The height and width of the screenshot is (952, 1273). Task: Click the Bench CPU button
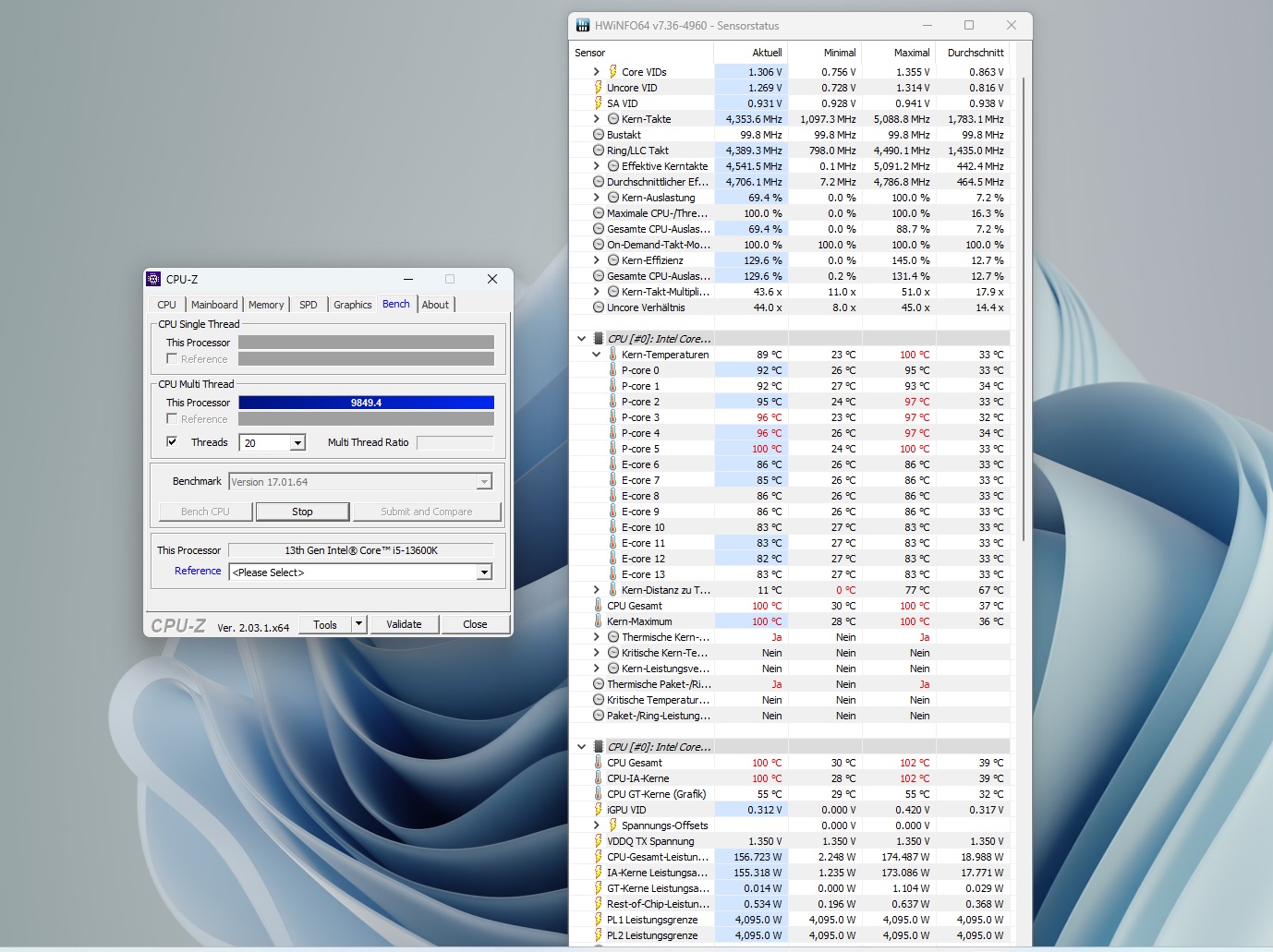click(205, 512)
